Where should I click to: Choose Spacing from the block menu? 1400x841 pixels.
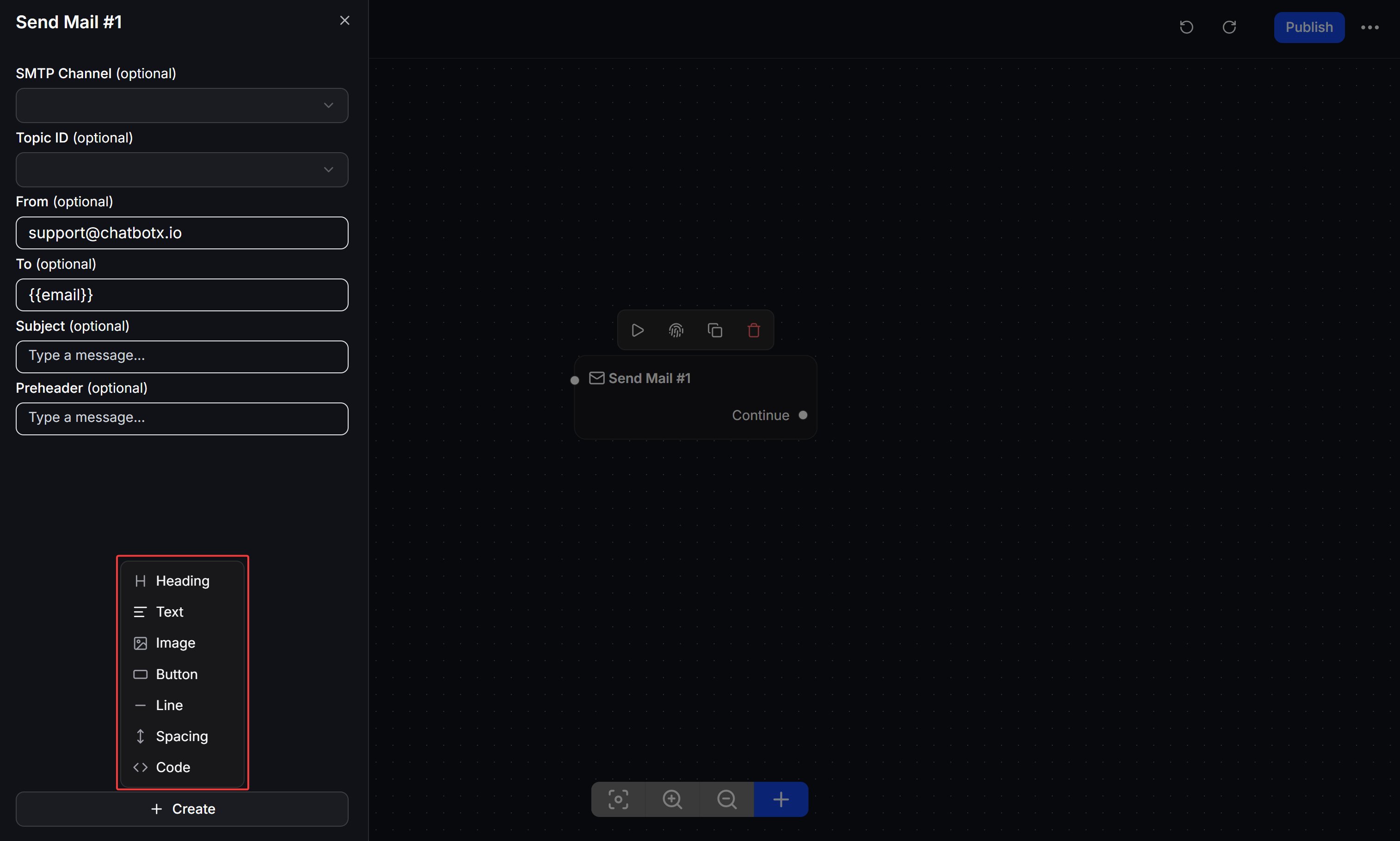[x=182, y=736]
